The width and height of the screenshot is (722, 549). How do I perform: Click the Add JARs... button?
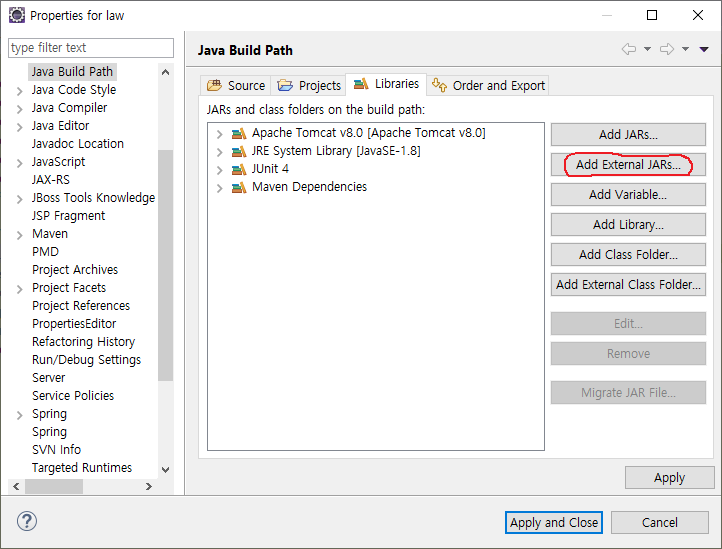(x=628, y=134)
